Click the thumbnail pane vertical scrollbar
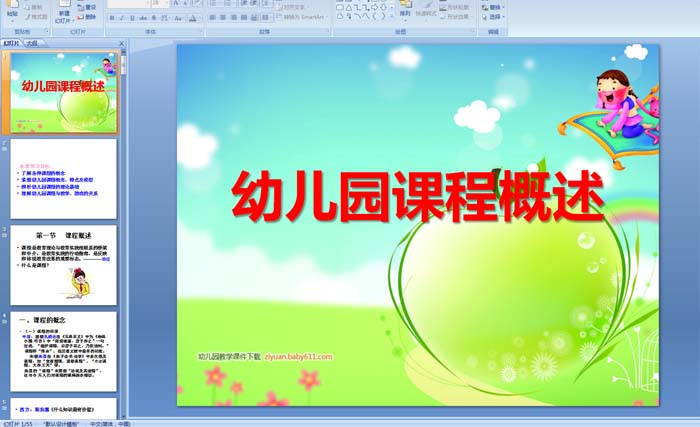 [124, 232]
